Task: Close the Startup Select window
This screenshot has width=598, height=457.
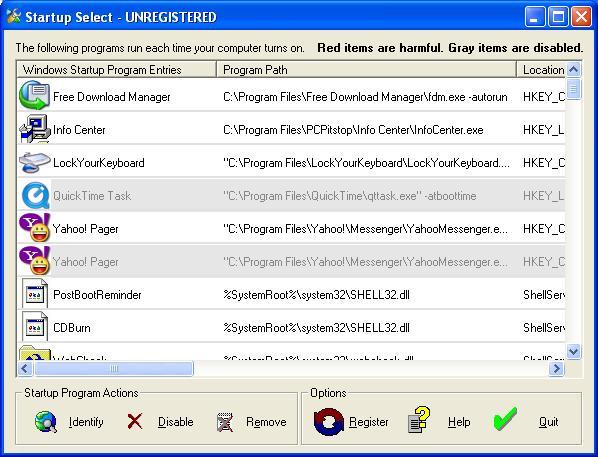Action: click(x=582, y=17)
